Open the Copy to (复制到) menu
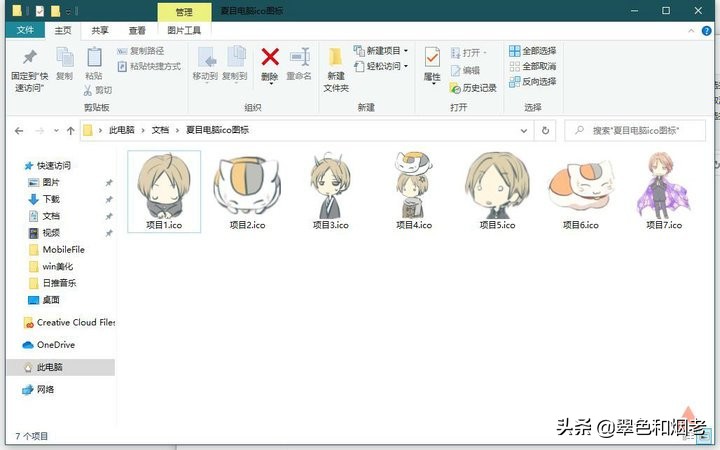 click(235, 64)
